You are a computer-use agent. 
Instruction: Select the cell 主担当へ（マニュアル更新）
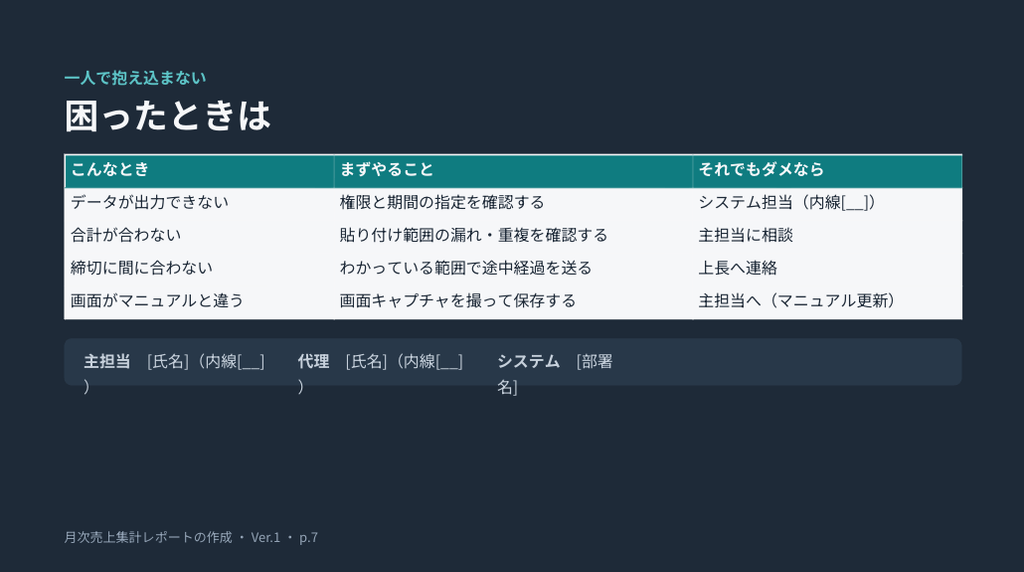click(x=827, y=302)
